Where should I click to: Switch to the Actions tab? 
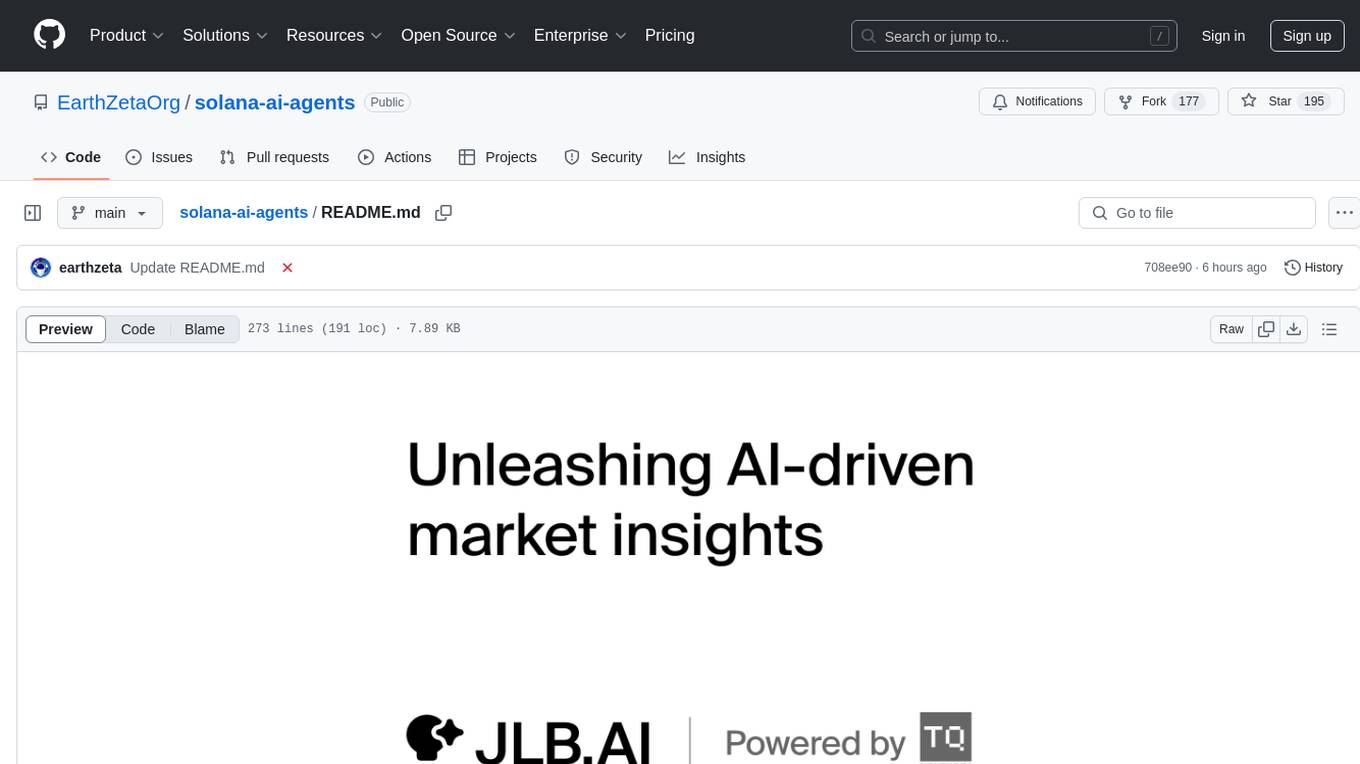tap(394, 157)
